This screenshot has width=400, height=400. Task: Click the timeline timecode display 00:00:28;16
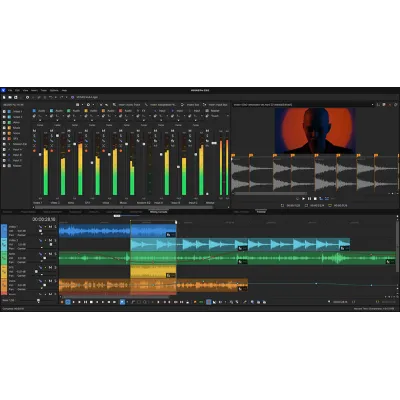[44, 219]
